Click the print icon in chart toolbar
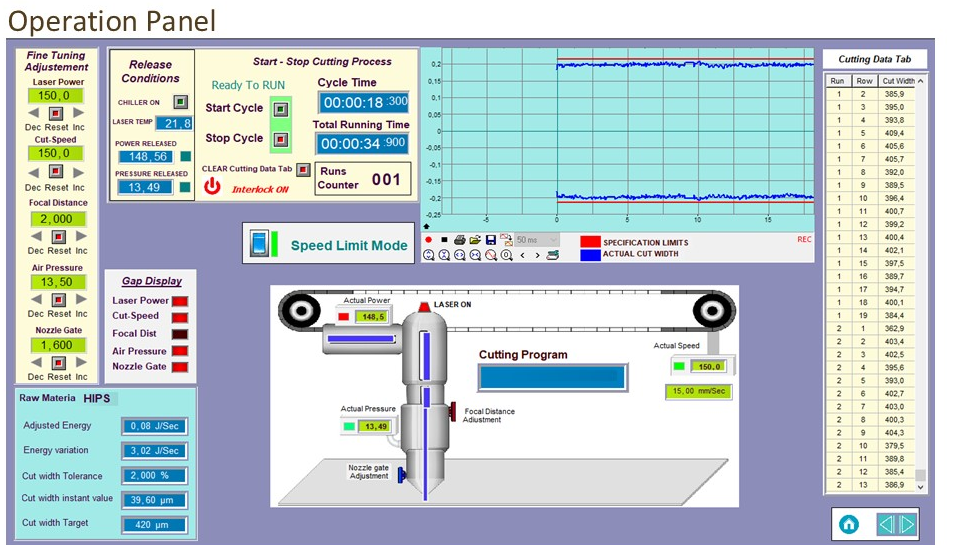The image size is (968, 545). 459,240
